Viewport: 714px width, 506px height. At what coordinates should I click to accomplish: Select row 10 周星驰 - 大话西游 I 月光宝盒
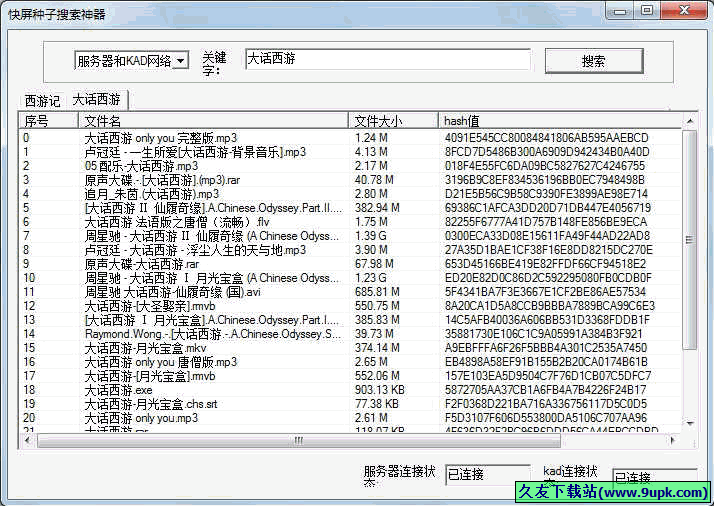point(351,278)
